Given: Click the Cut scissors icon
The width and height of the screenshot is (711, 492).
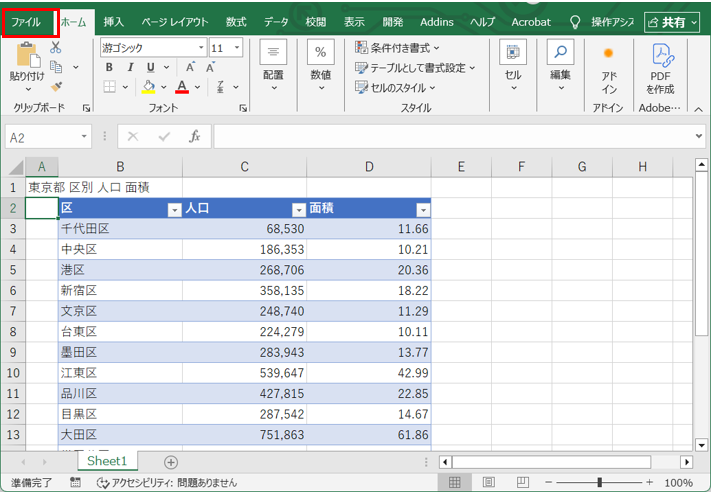Looking at the screenshot, I should coord(56,47).
